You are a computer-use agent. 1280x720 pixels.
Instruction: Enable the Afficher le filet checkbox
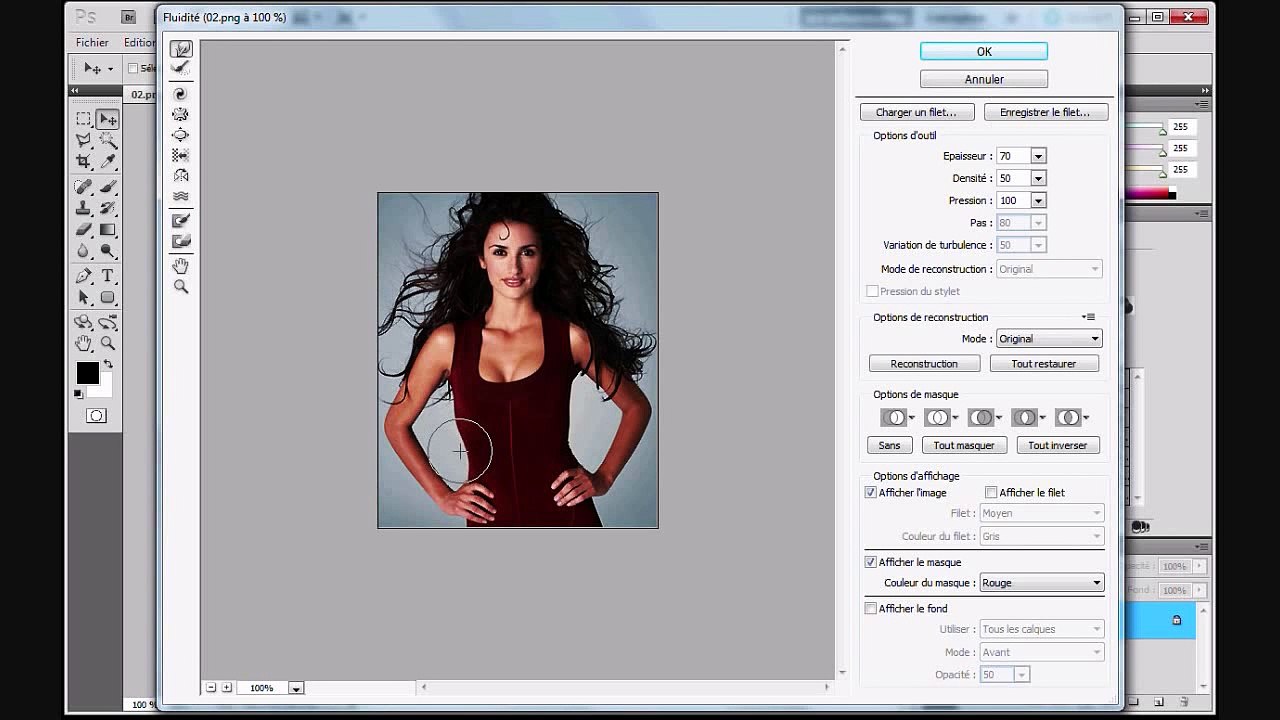(x=991, y=492)
